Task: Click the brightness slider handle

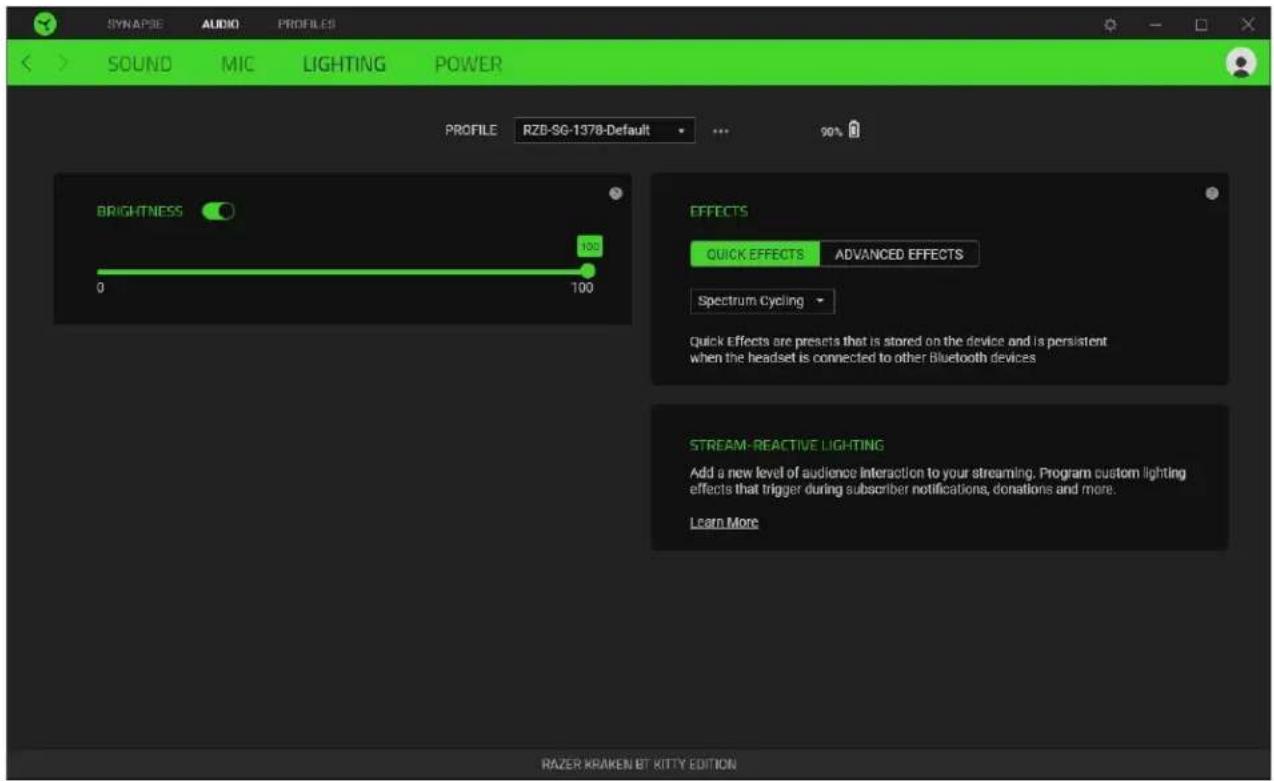Action: (x=588, y=271)
